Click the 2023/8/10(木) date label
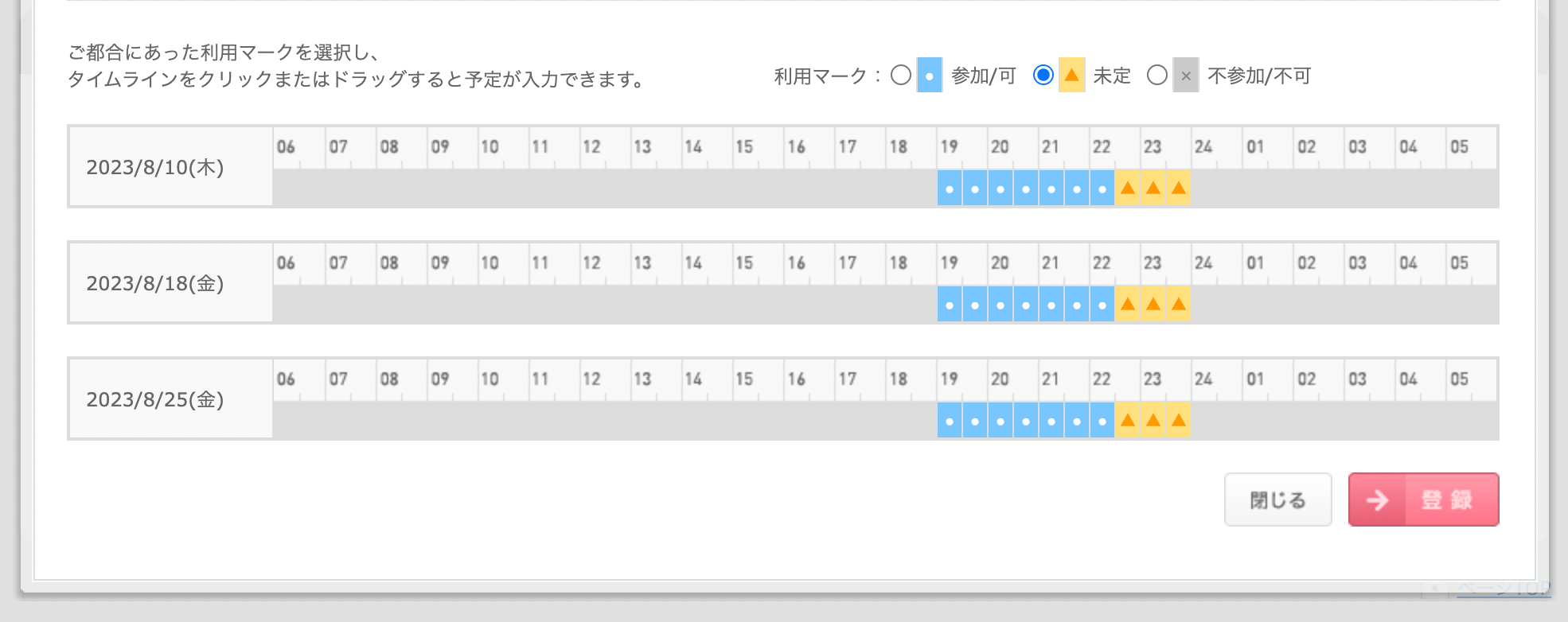The image size is (1568, 622). [155, 168]
